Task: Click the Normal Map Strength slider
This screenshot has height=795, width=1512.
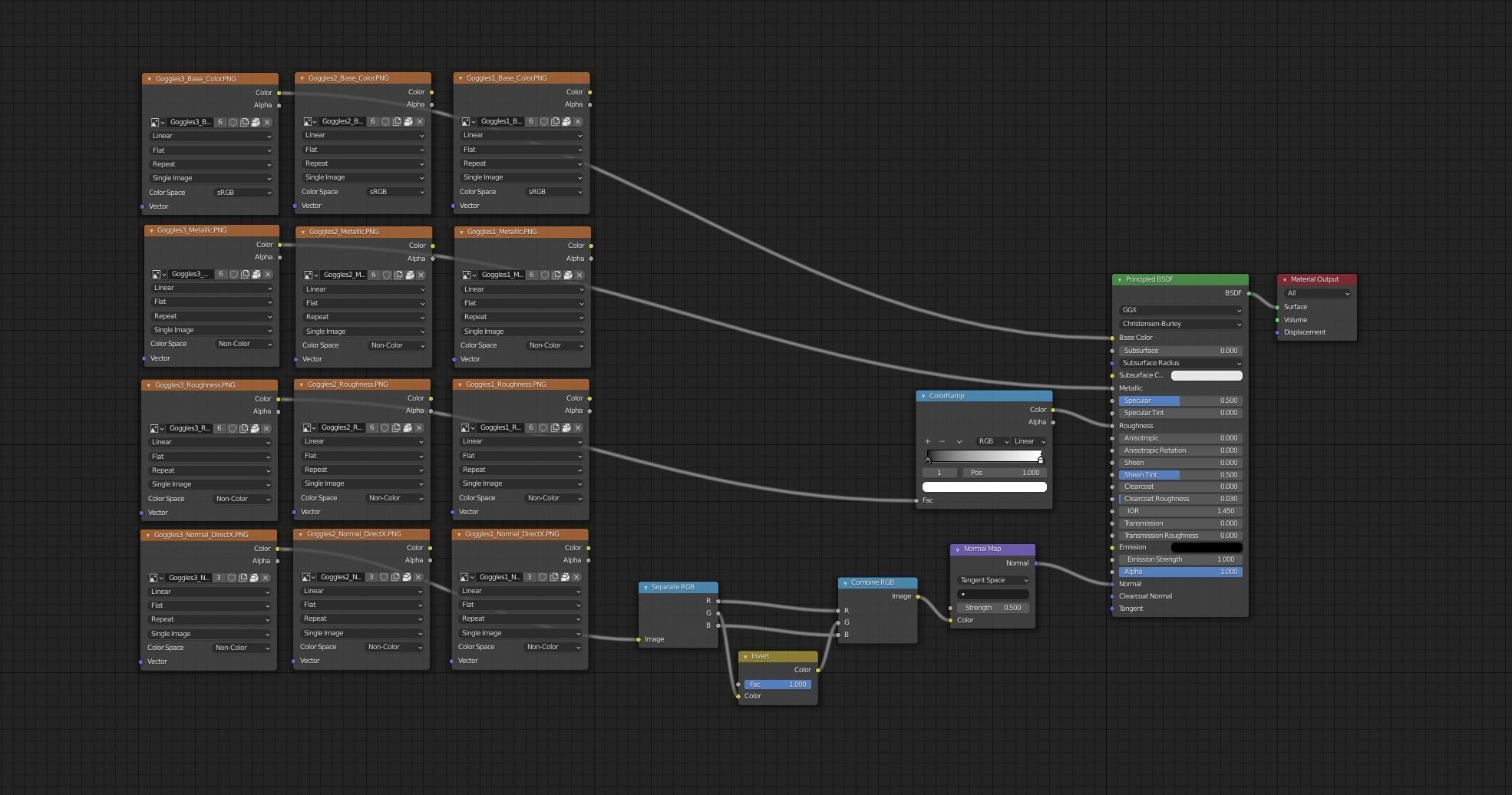Action: pyautogui.click(x=993, y=608)
